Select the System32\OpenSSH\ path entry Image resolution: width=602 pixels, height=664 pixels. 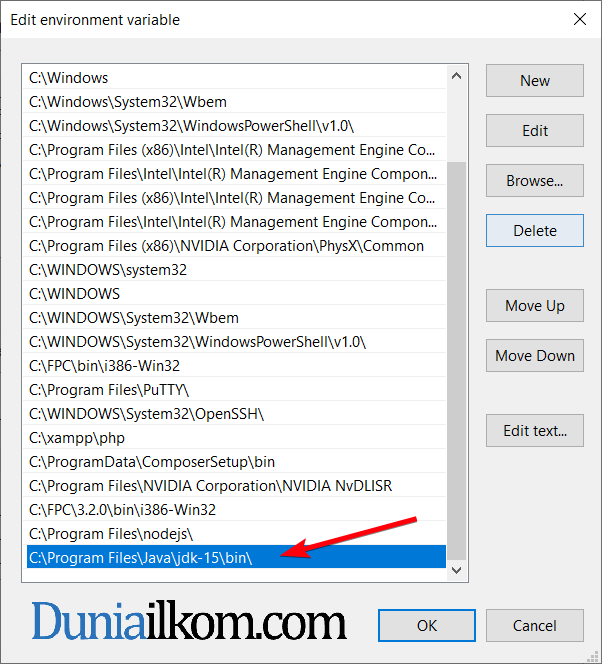(x=236, y=414)
